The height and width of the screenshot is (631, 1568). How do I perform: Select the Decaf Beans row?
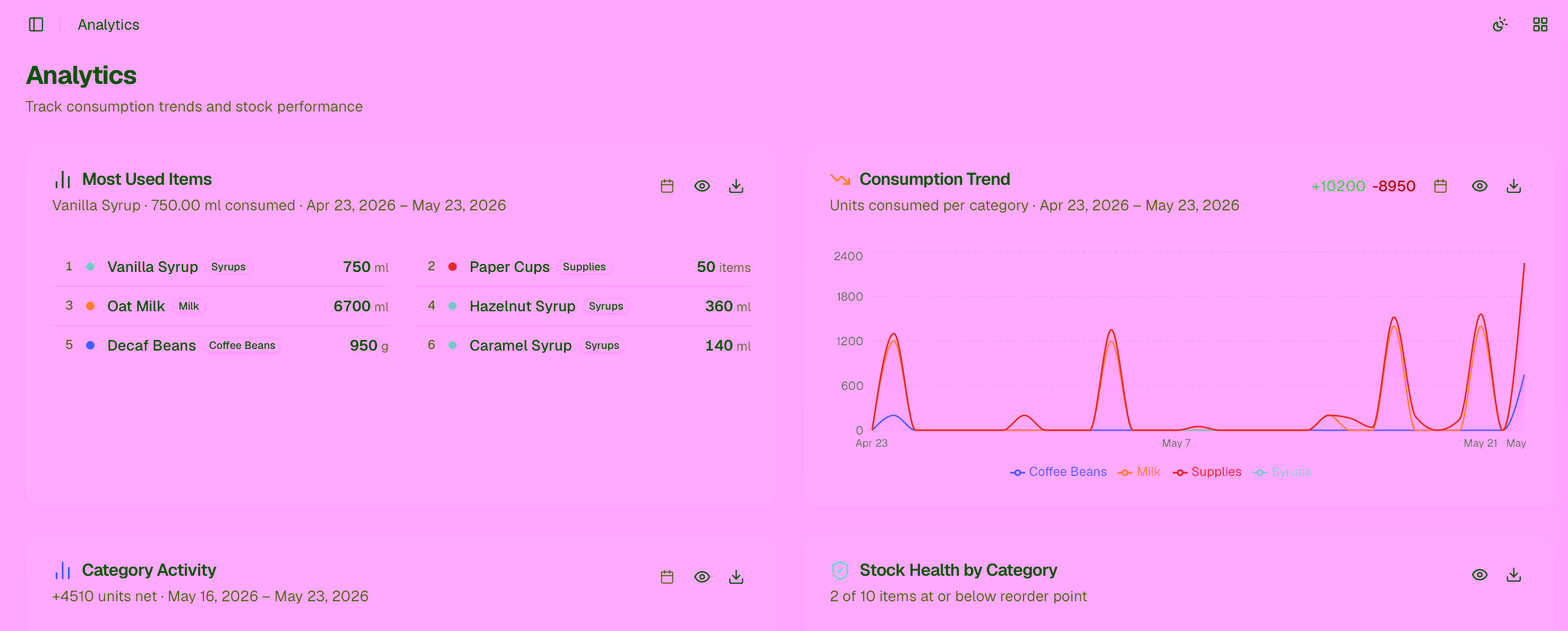tap(220, 345)
